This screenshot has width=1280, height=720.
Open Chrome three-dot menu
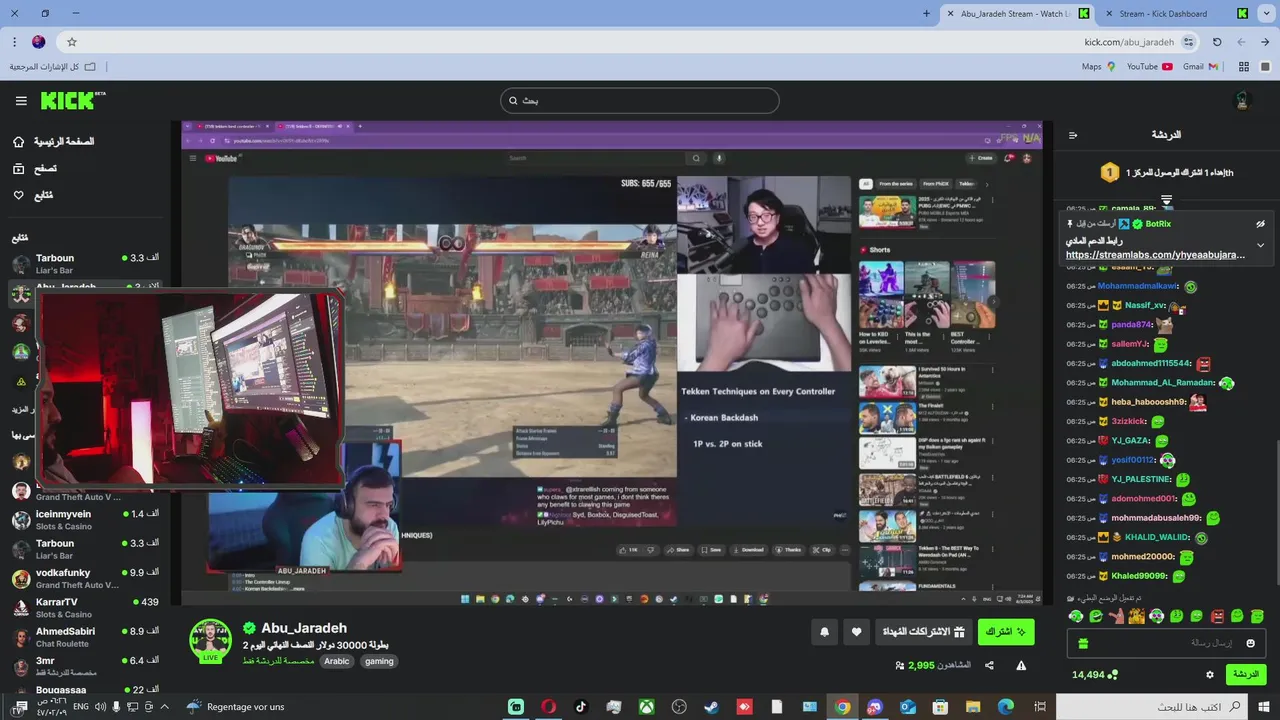(14, 42)
